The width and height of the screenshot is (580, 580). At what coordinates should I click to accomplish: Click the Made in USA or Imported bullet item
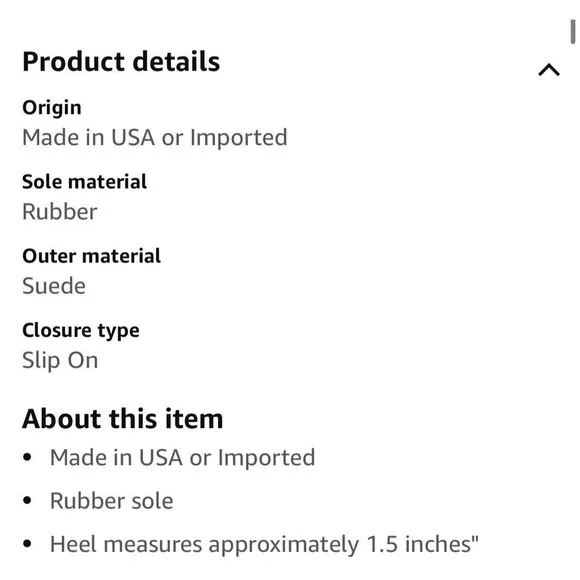182,458
